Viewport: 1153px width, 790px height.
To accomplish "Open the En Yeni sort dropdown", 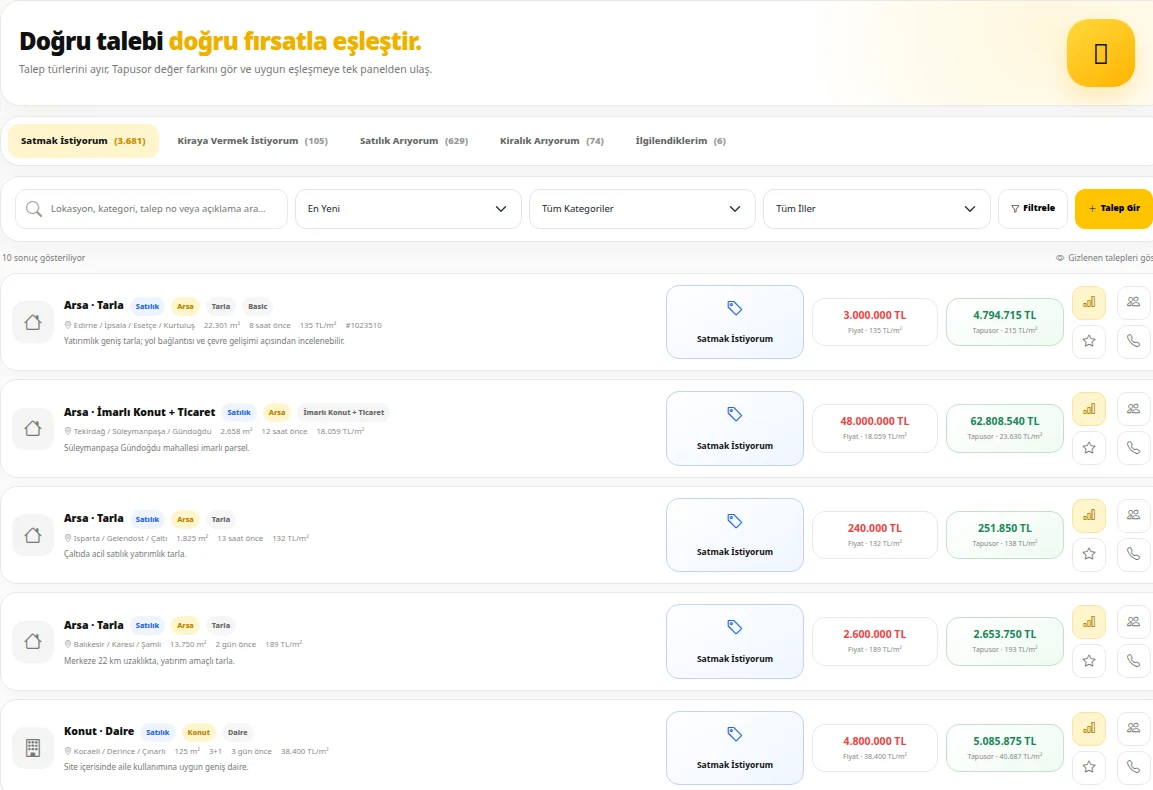I will coord(408,209).
